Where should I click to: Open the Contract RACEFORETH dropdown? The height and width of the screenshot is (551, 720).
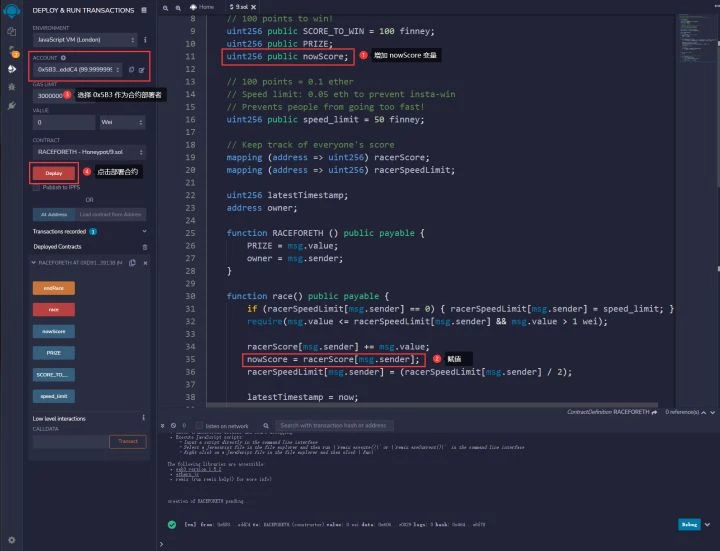(x=89, y=152)
